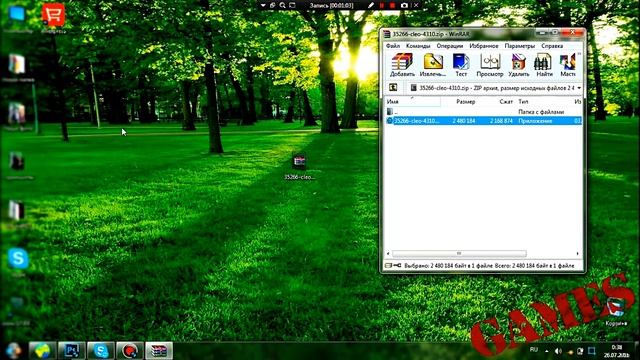Open the Файл menu in WinRAR
Screen dimensions: 640x360
pos(393,46)
